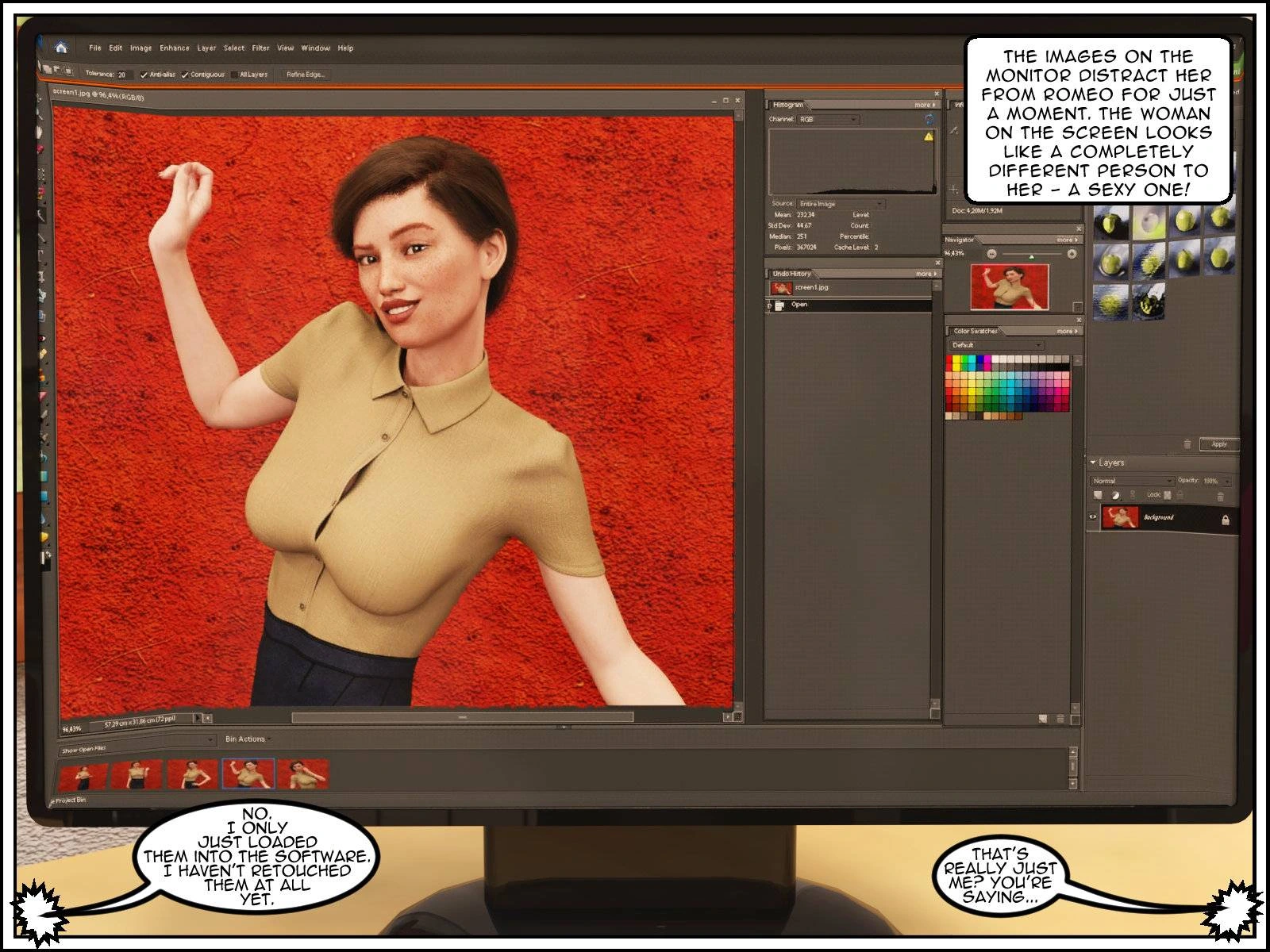
Task: Uncheck the Contiguous option
Action: point(185,75)
